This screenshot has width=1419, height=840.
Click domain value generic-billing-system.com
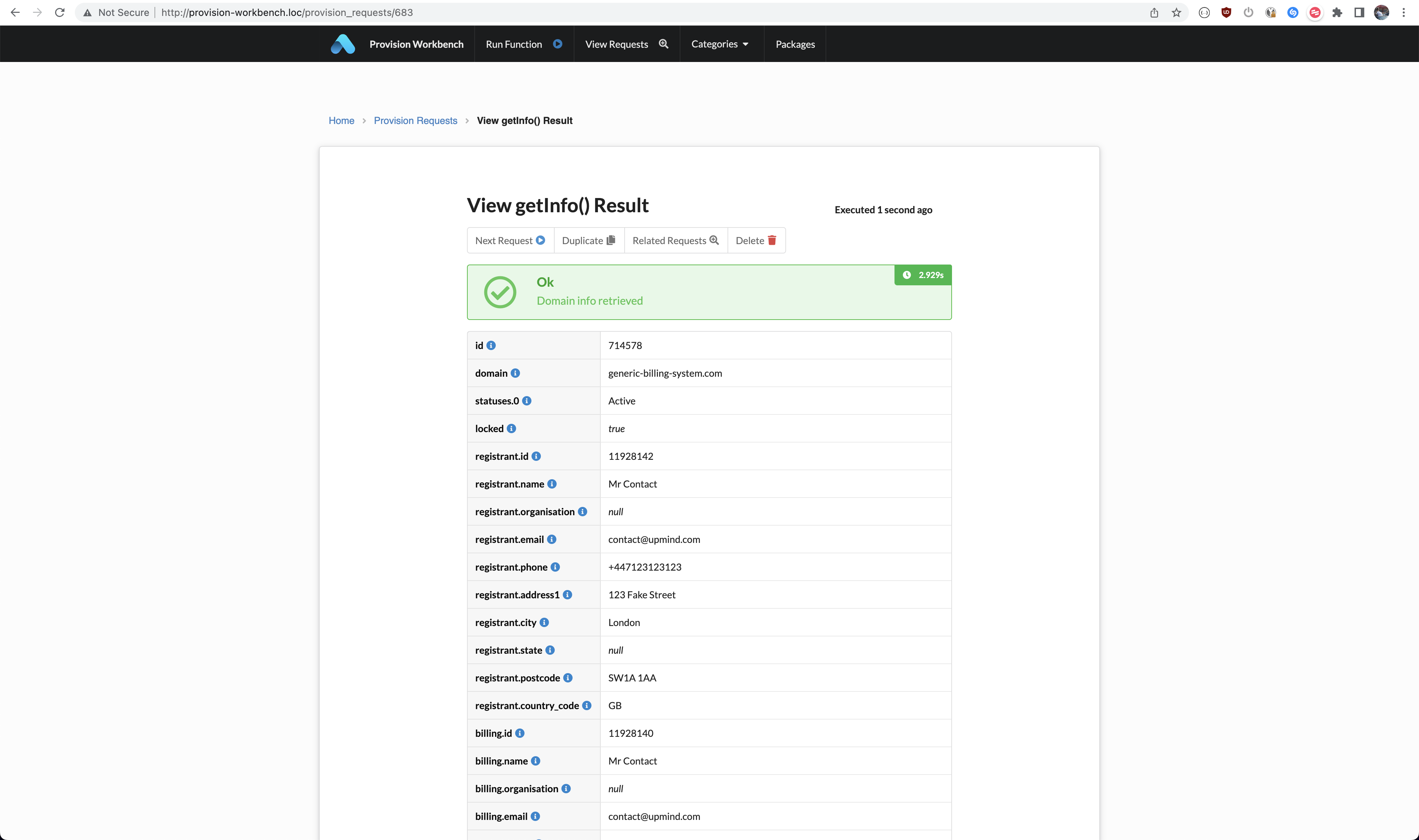coord(665,373)
